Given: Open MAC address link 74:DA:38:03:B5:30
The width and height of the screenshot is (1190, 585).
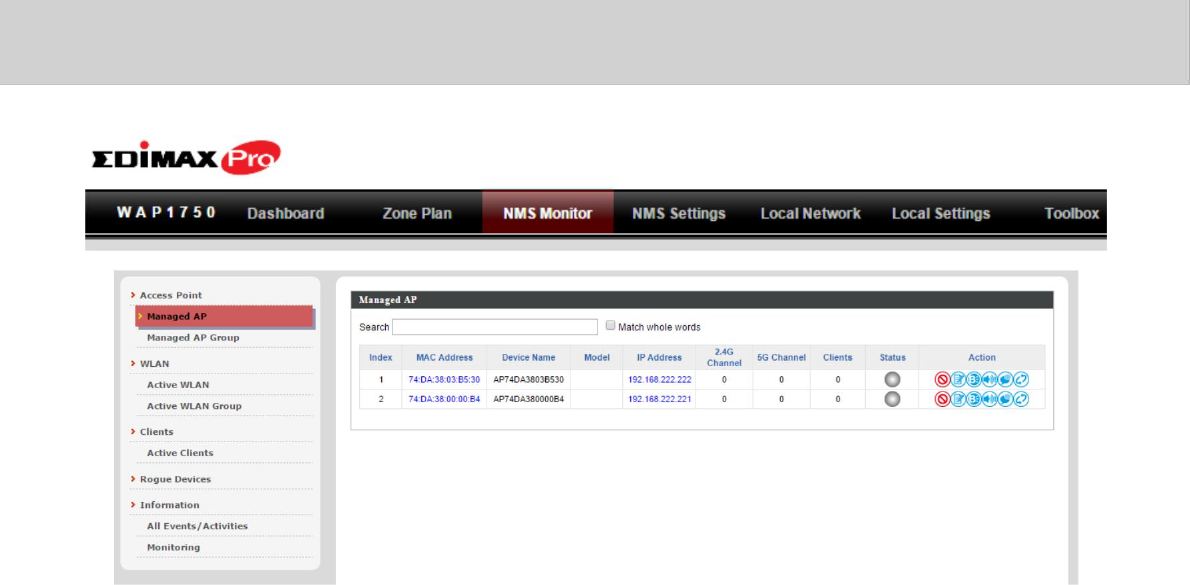Looking at the screenshot, I should click(x=444, y=379).
